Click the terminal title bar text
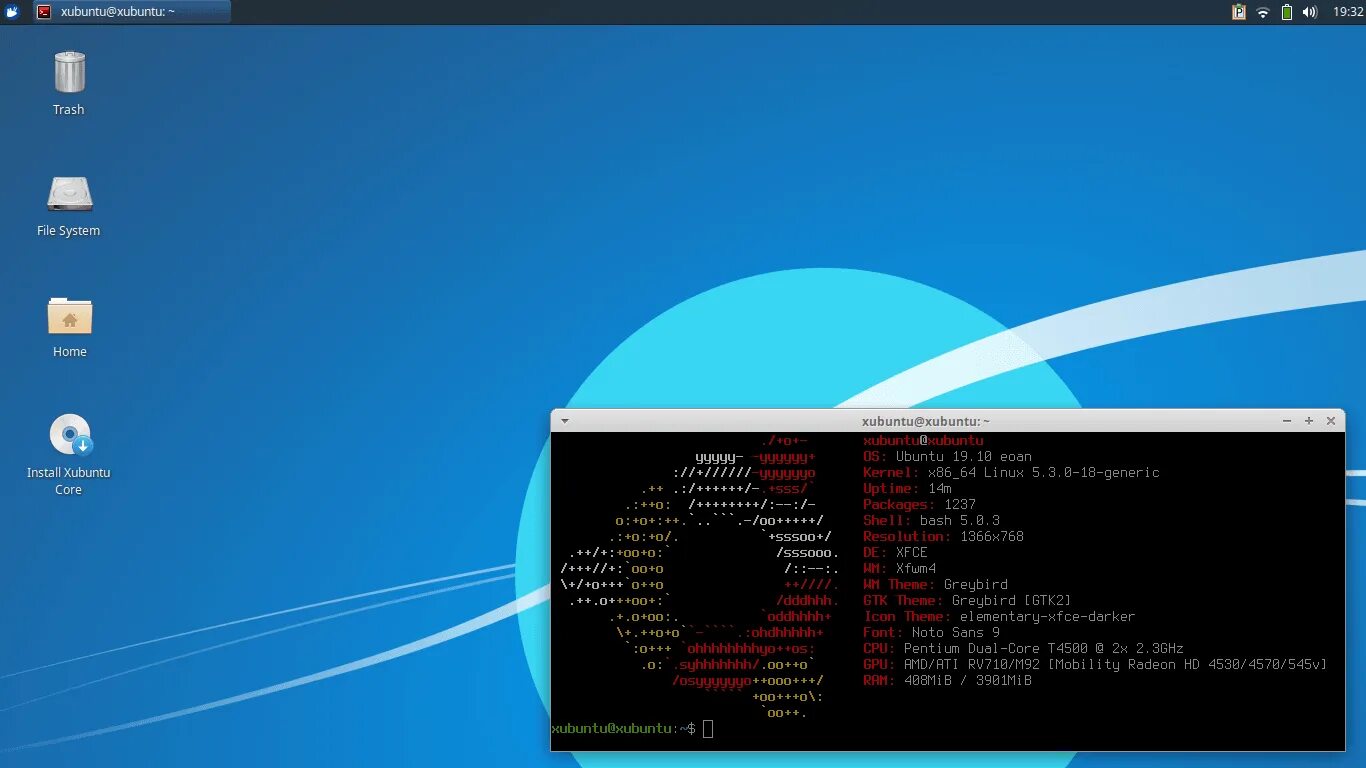The height and width of the screenshot is (768, 1366). [926, 421]
